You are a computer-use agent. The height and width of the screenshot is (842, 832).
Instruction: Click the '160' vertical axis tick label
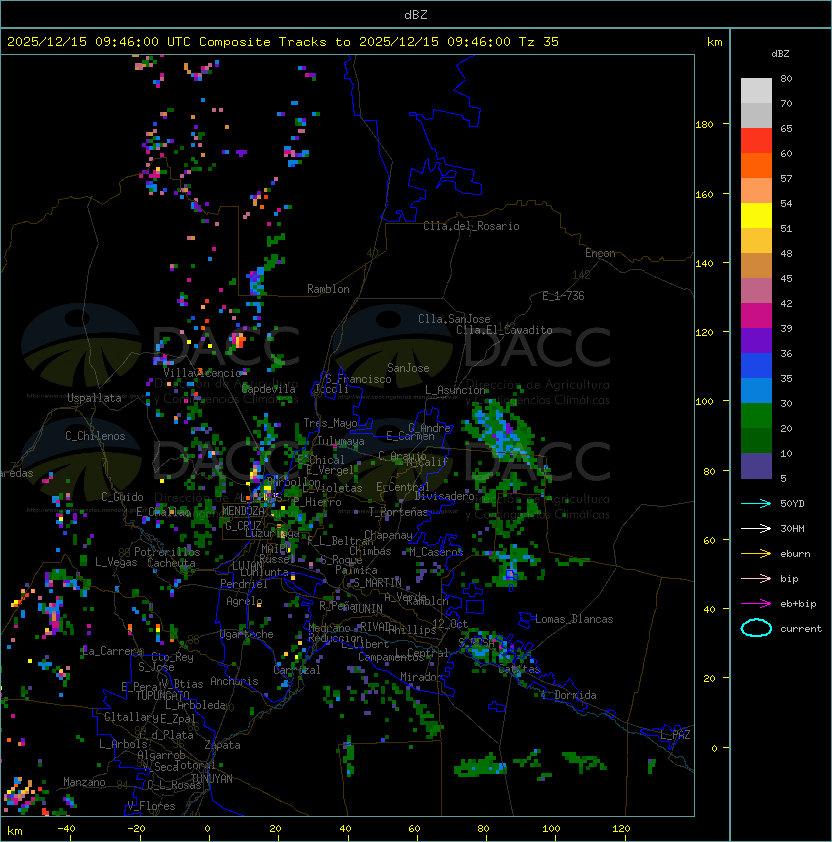coord(704,194)
